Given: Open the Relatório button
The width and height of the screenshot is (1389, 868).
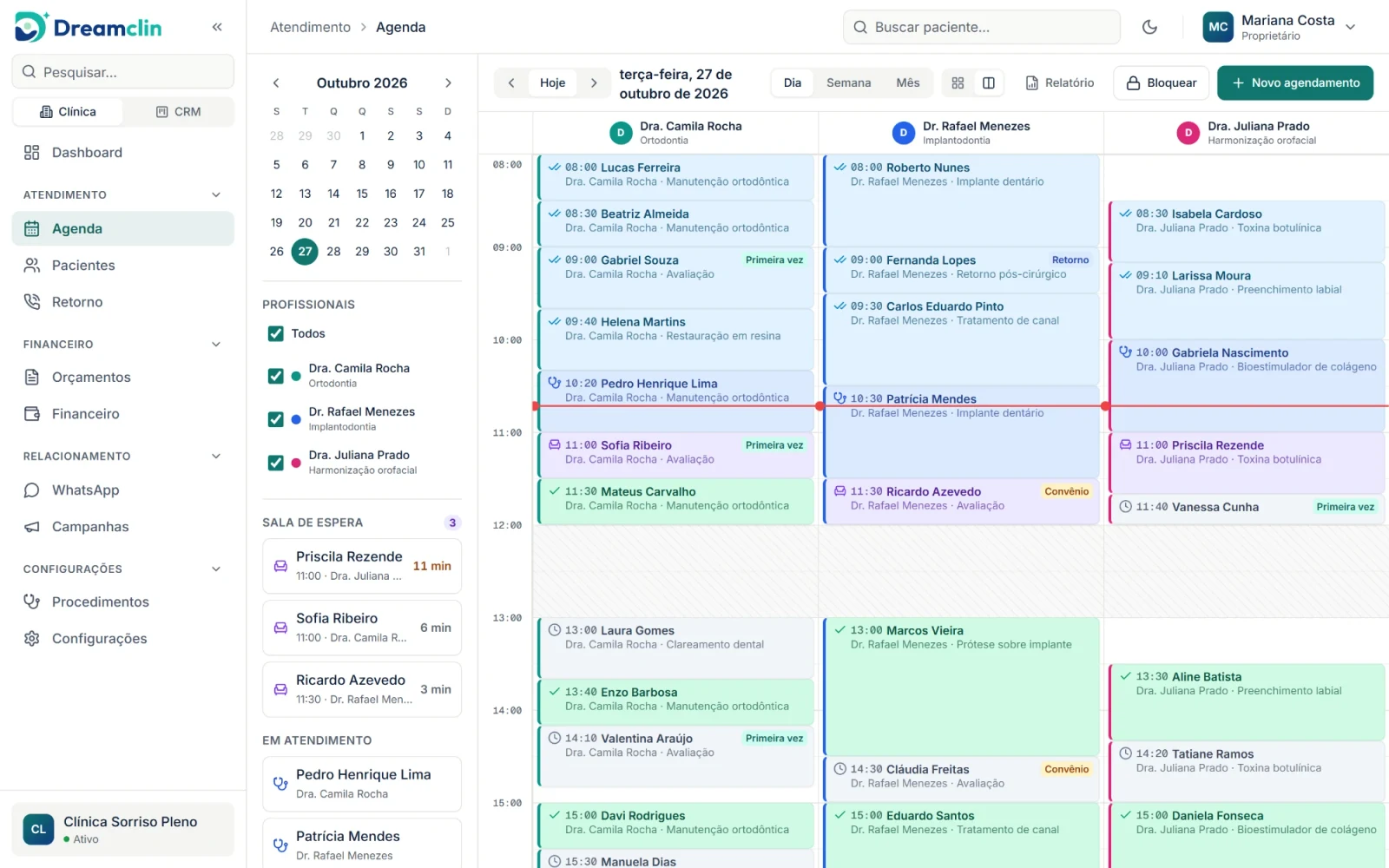Looking at the screenshot, I should tap(1060, 83).
